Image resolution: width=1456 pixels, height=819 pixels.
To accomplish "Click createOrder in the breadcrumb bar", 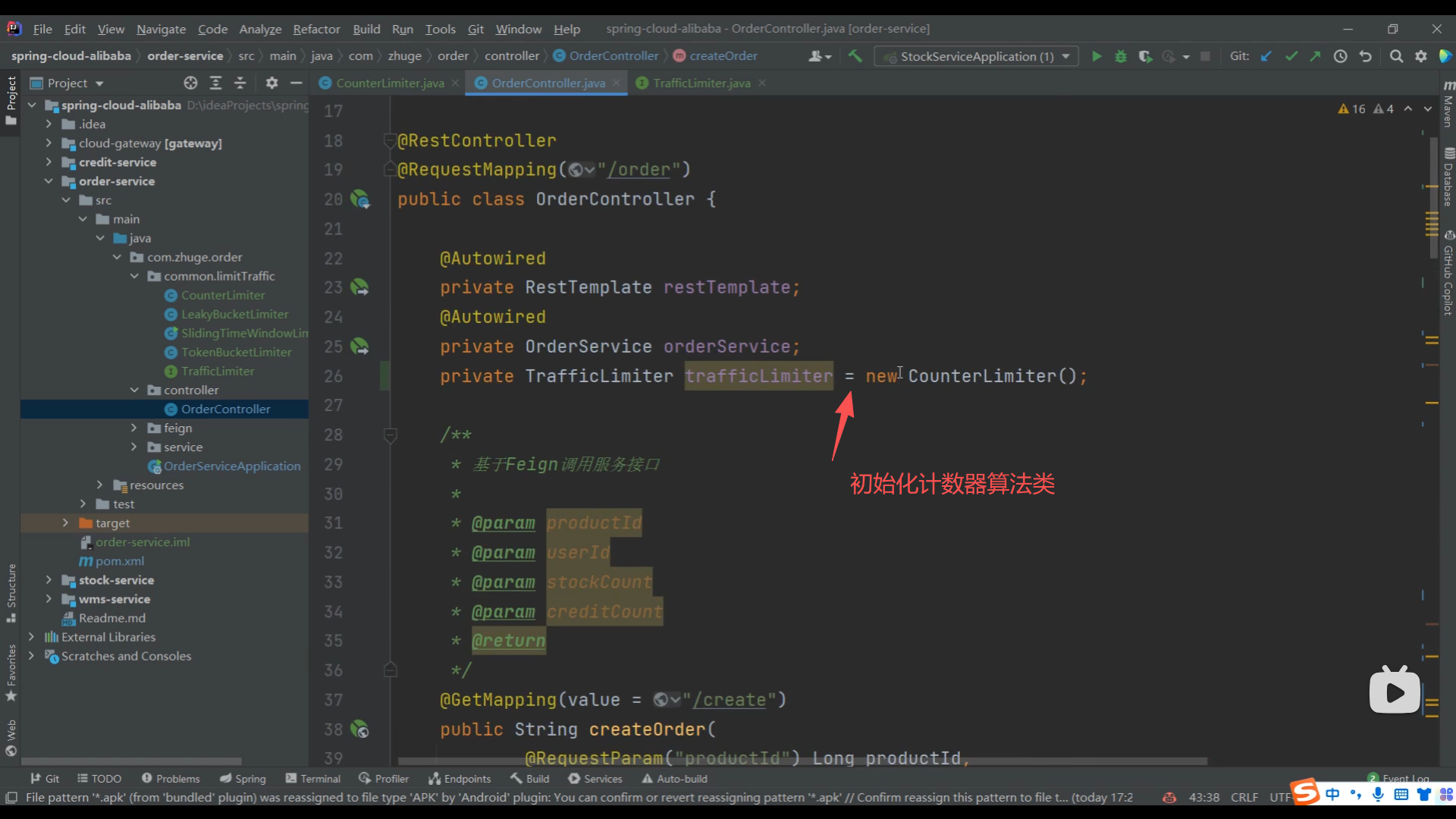I will (x=723, y=56).
